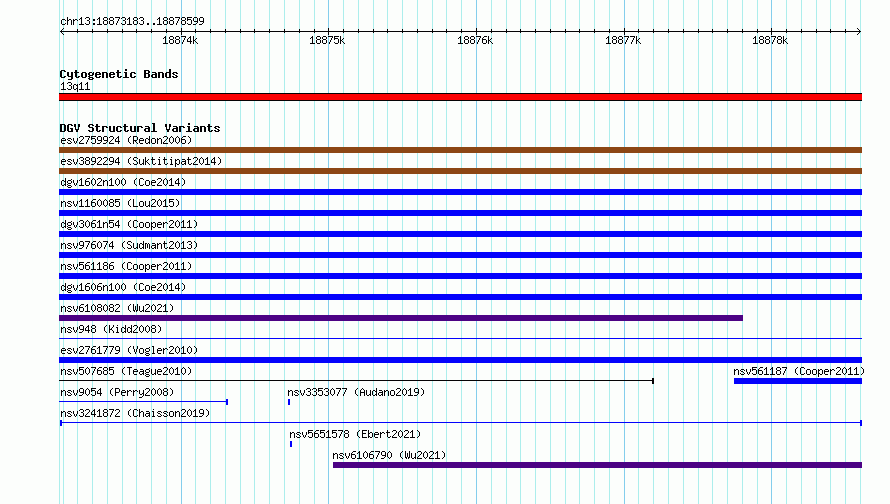The width and height of the screenshot is (890, 504).
Task: Select the black nsv507685 variant line
Action: click(x=356, y=381)
